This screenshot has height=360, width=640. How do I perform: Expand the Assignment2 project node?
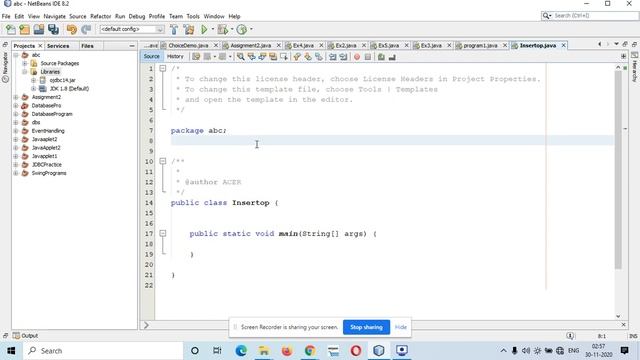16,97
